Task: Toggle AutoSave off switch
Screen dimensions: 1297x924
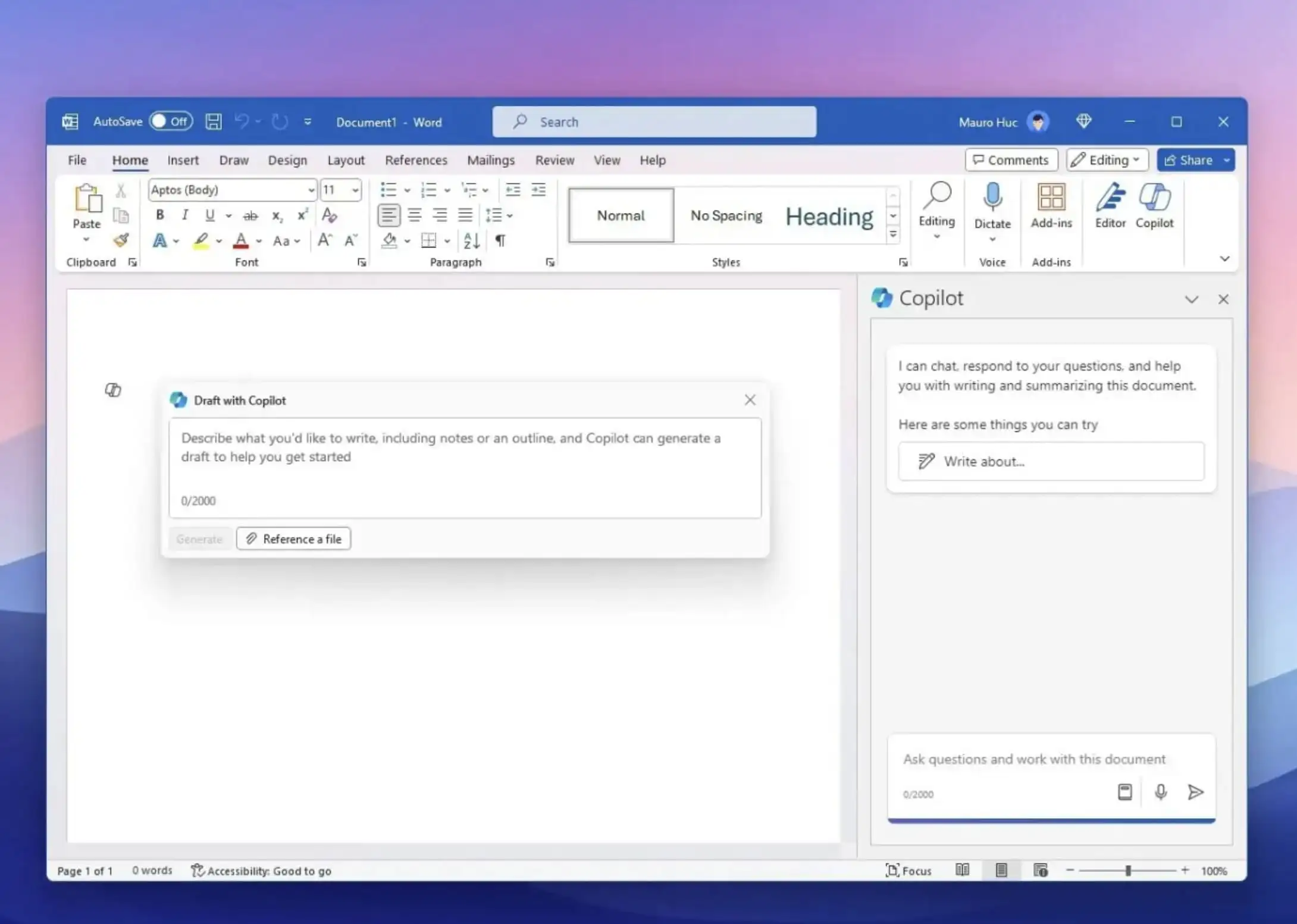Action: pos(169,121)
